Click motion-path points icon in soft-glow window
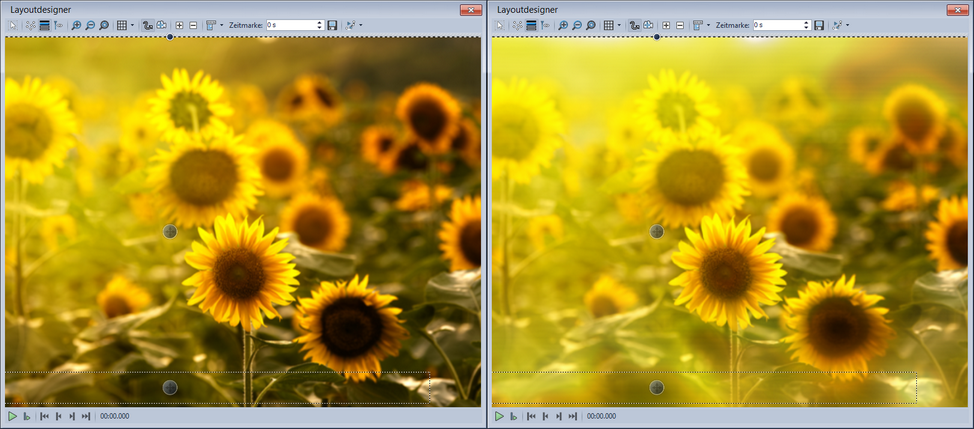The image size is (974, 429). (517, 25)
